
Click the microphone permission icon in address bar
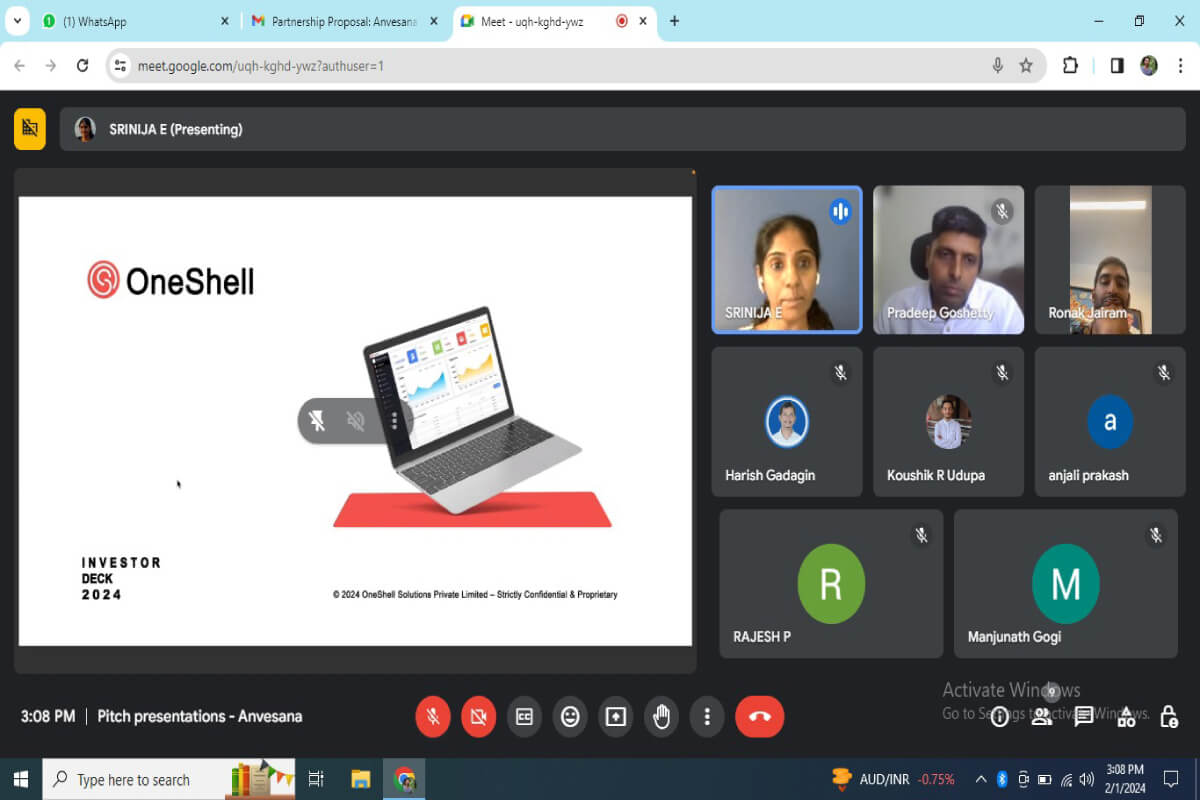997,66
